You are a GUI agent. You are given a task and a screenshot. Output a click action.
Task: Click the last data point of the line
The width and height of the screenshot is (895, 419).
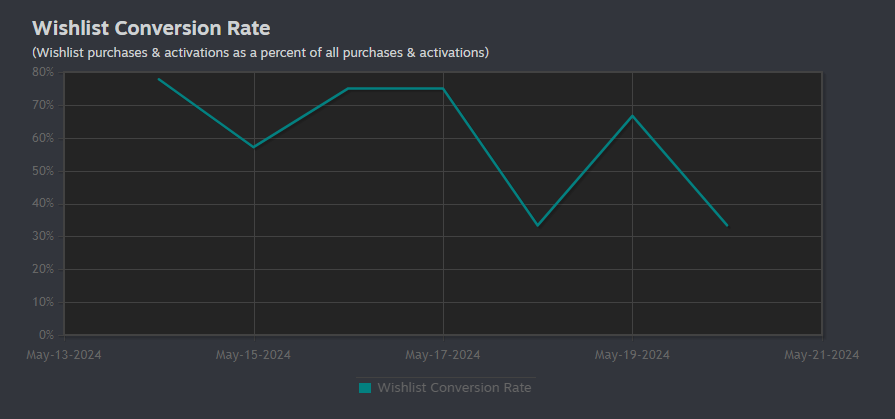[x=727, y=225]
